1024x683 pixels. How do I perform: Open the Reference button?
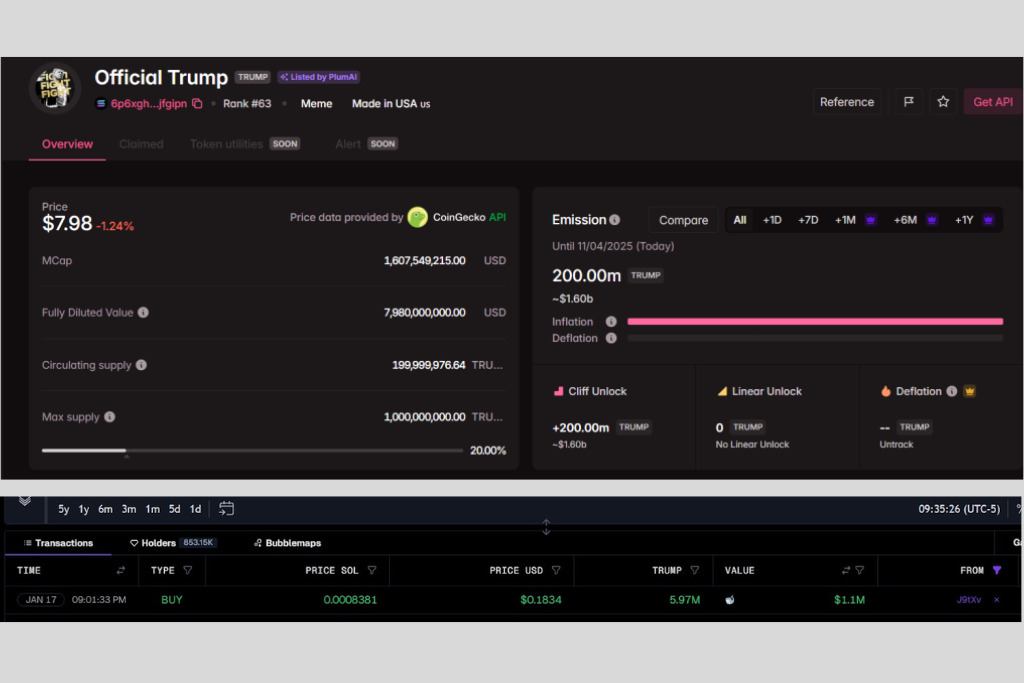846,101
